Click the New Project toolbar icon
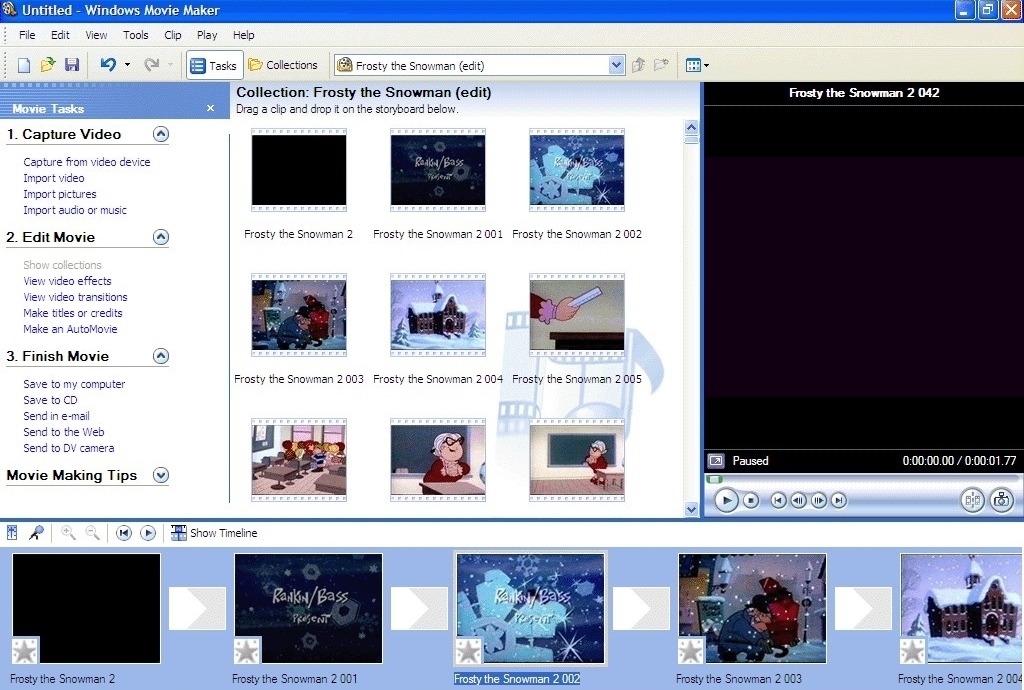1024x690 pixels. tap(24, 65)
